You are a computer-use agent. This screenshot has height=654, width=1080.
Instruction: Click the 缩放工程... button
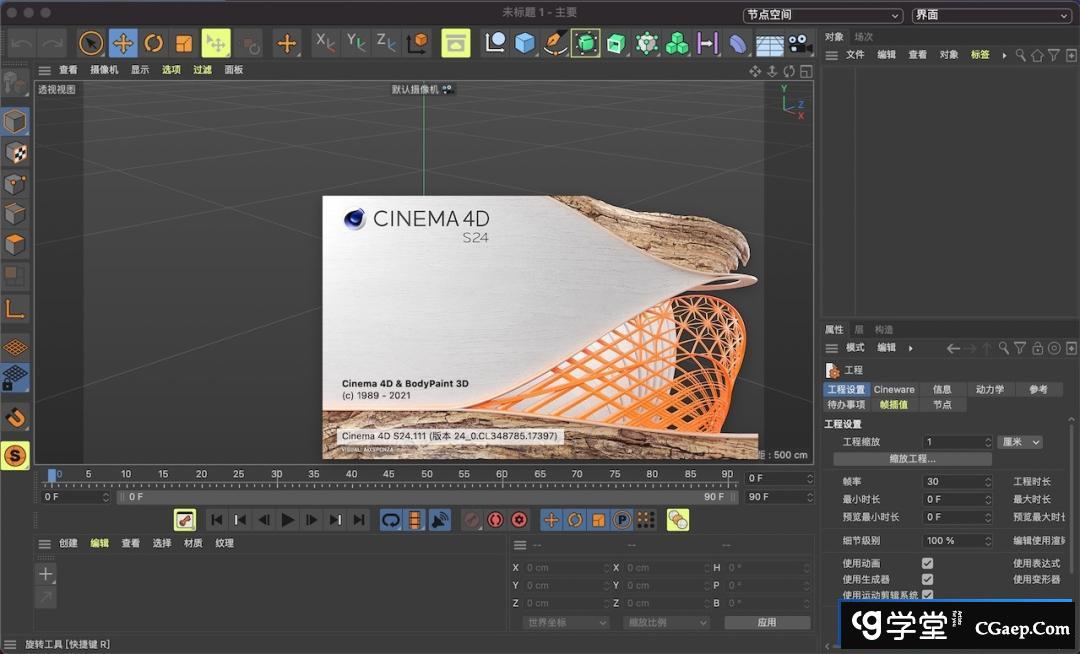[912, 459]
